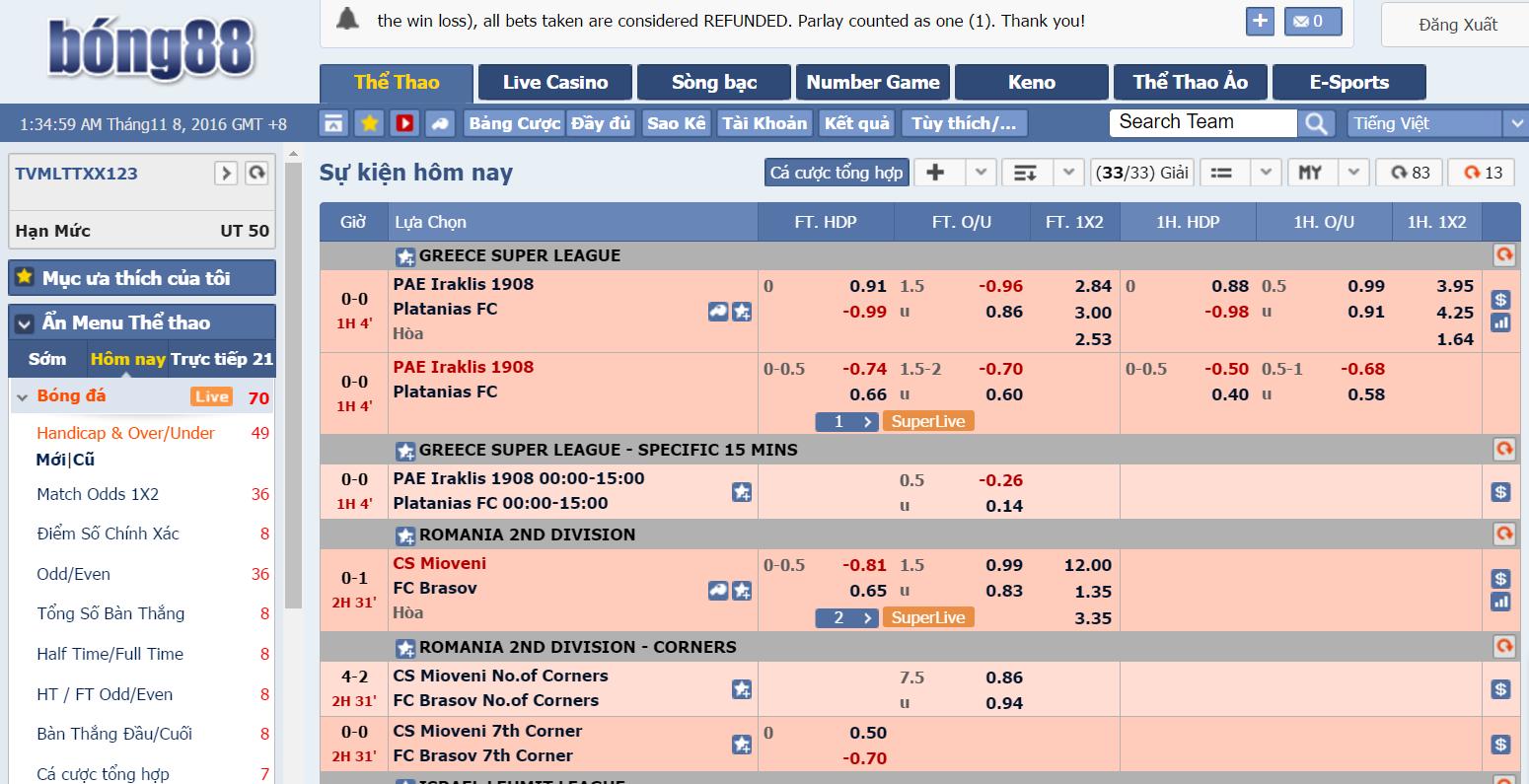Toggle favorite star for Romania 2nd Division league
The width and height of the screenshot is (1529, 784).
[x=405, y=535]
